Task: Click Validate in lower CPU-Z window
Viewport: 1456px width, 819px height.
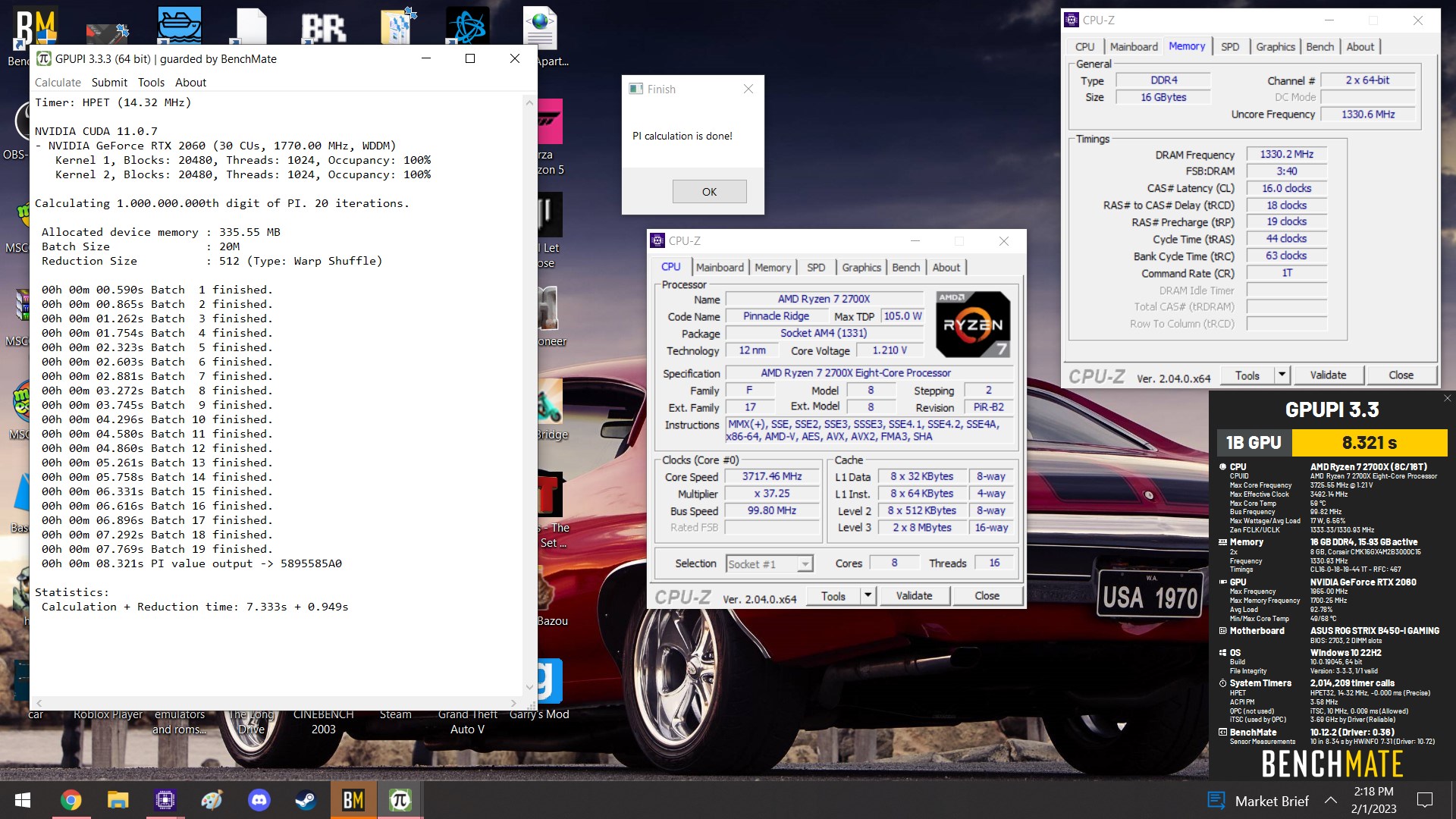Action: 914,596
